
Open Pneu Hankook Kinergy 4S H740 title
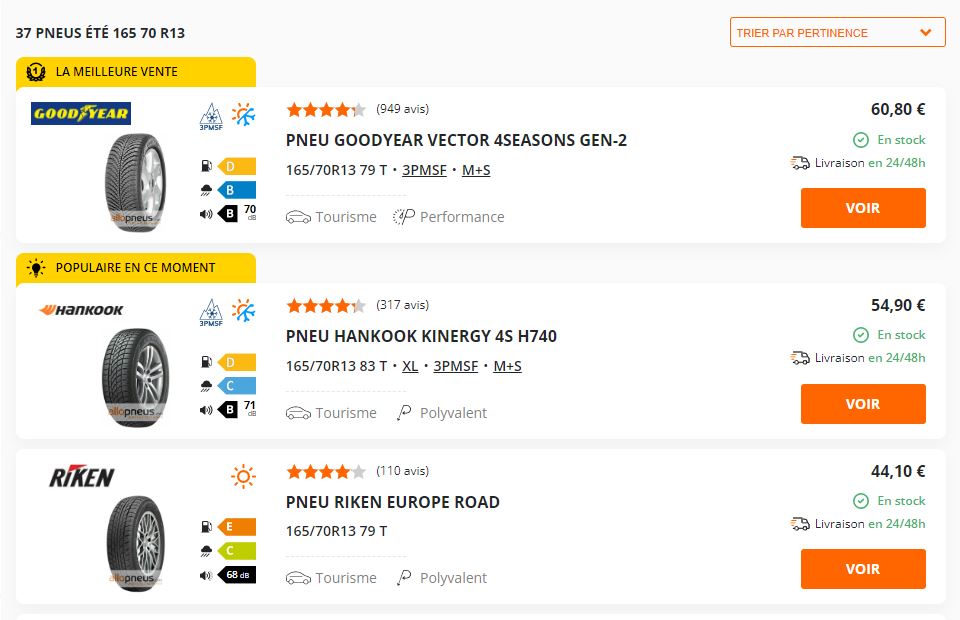pos(421,336)
